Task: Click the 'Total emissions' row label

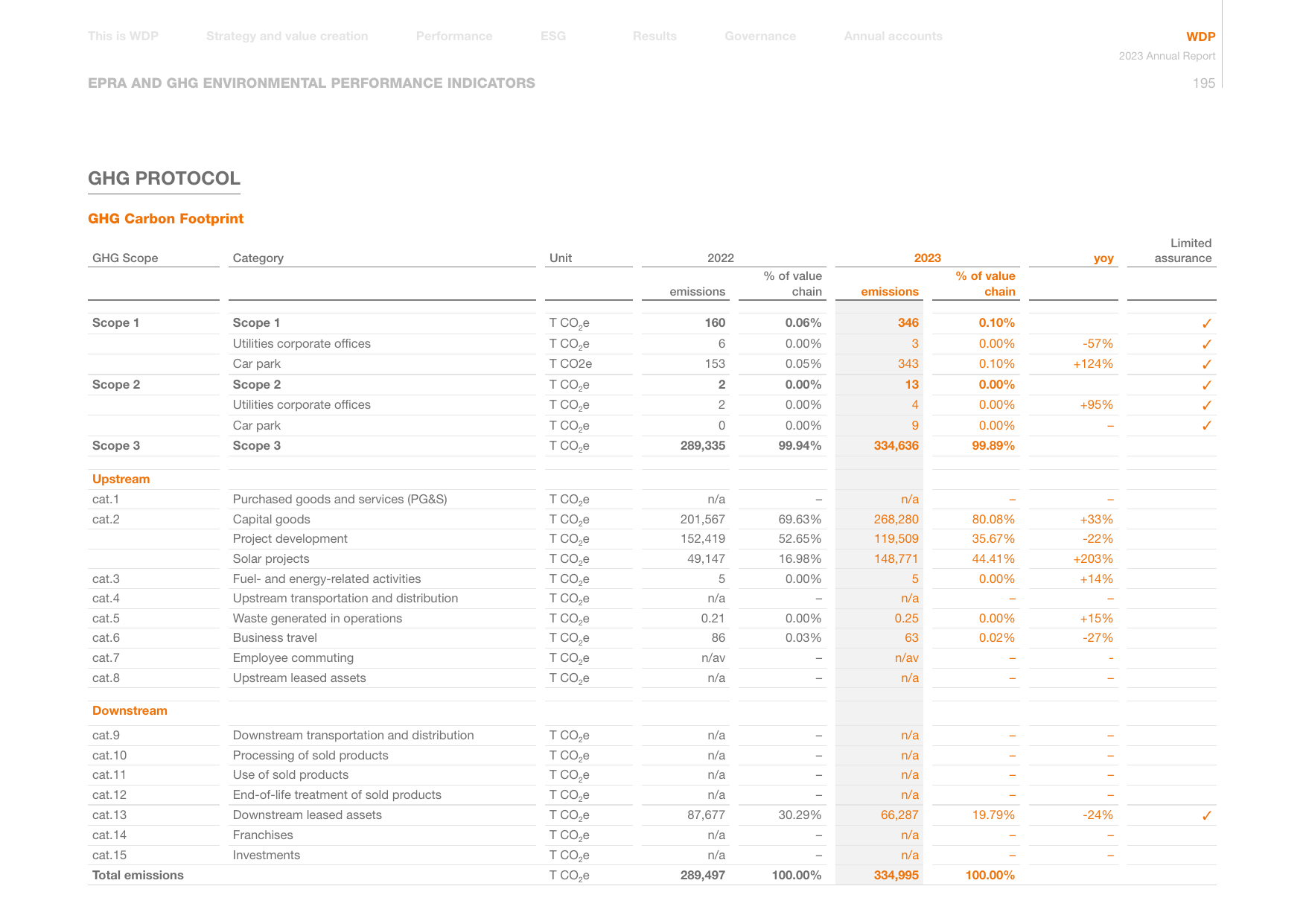Action: coord(138,875)
